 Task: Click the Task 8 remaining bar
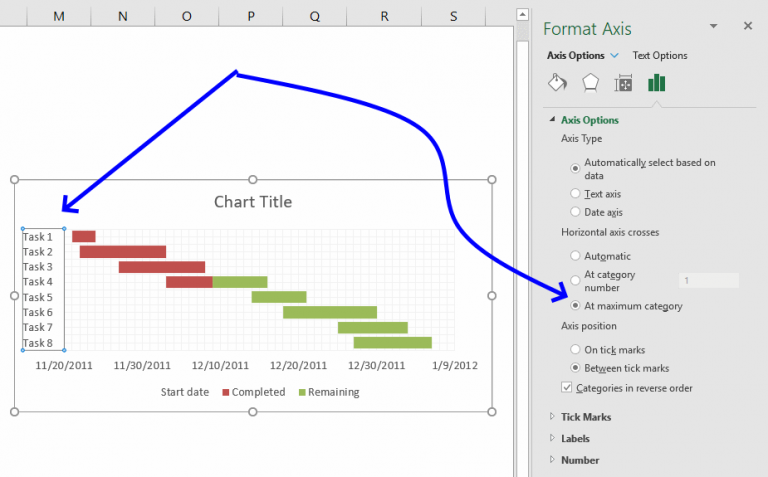click(x=393, y=342)
